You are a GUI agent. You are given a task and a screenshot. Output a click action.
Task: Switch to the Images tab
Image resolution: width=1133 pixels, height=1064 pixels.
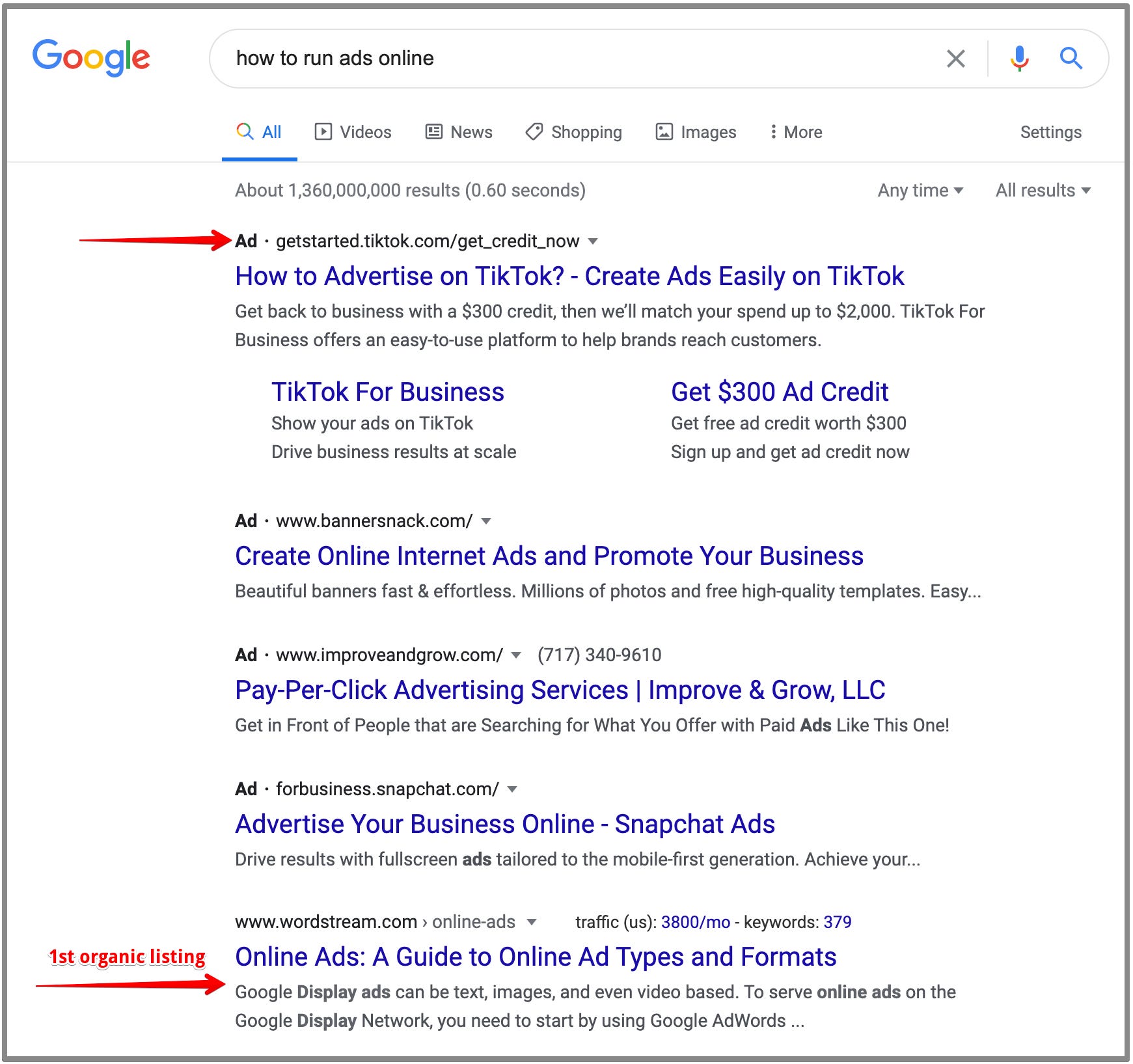click(696, 132)
